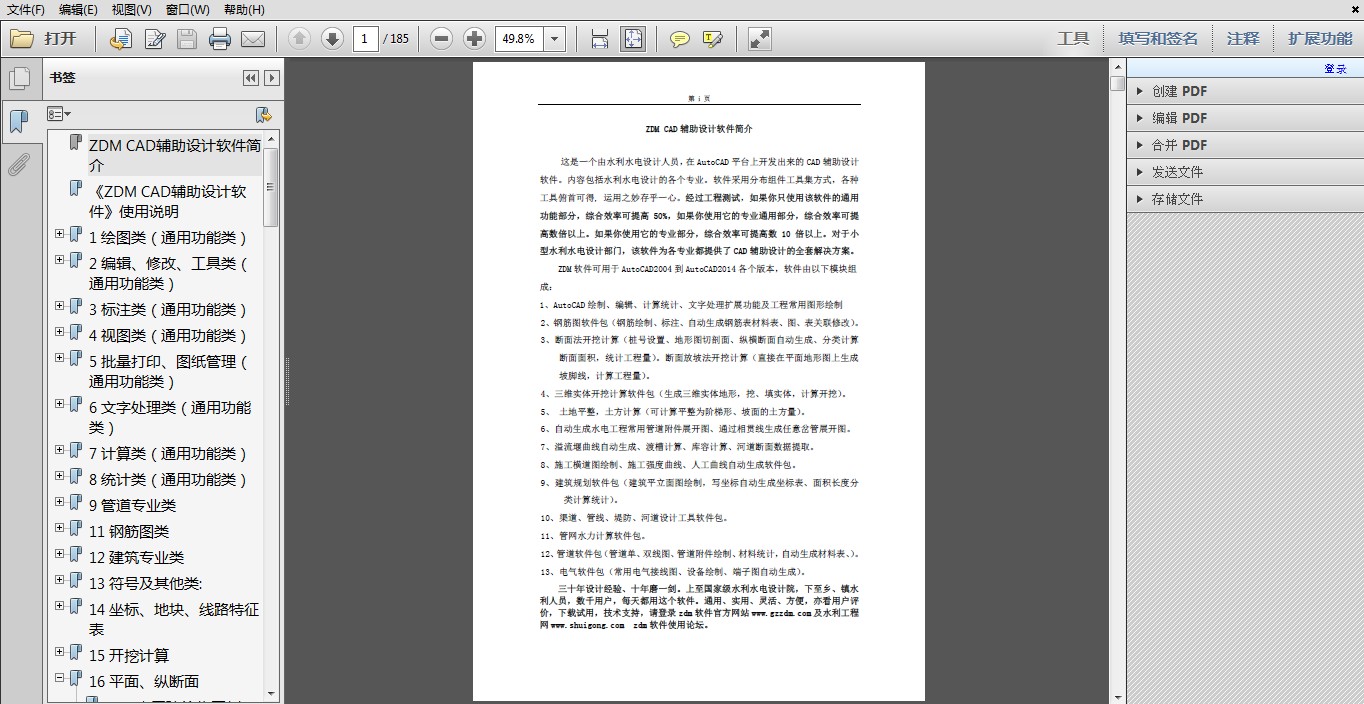1364x704 pixels.
Task: Expand the 7 计算类 bookmark
Action: 60,449
